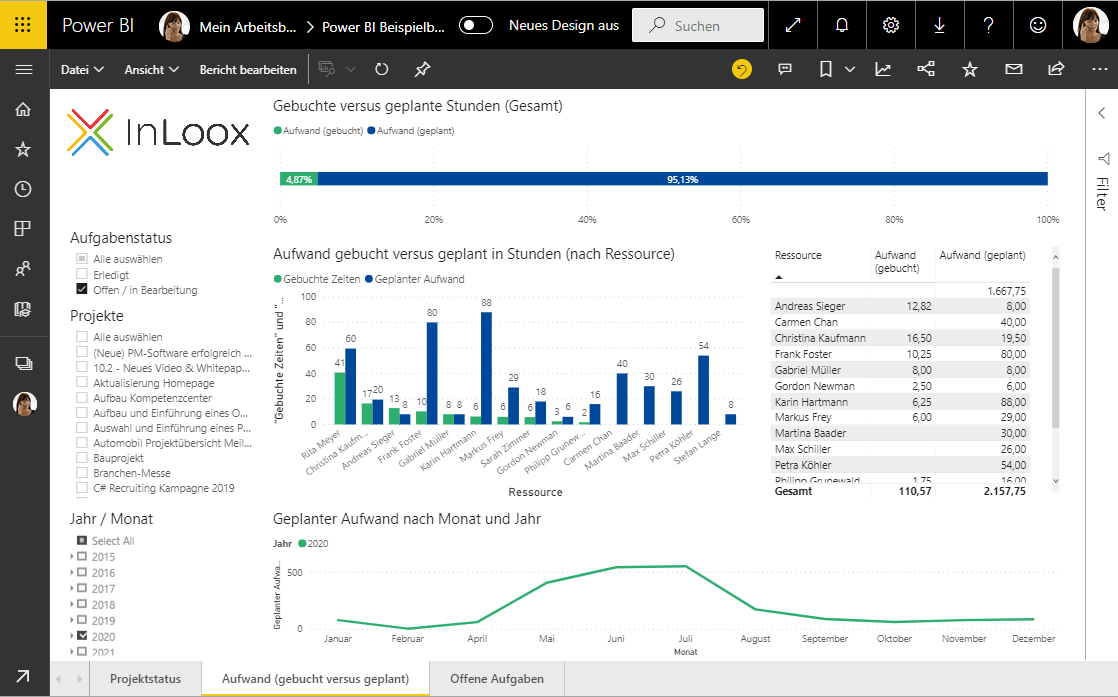Click the bookmark icon
1118x697 pixels.
pyautogui.click(x=826, y=69)
